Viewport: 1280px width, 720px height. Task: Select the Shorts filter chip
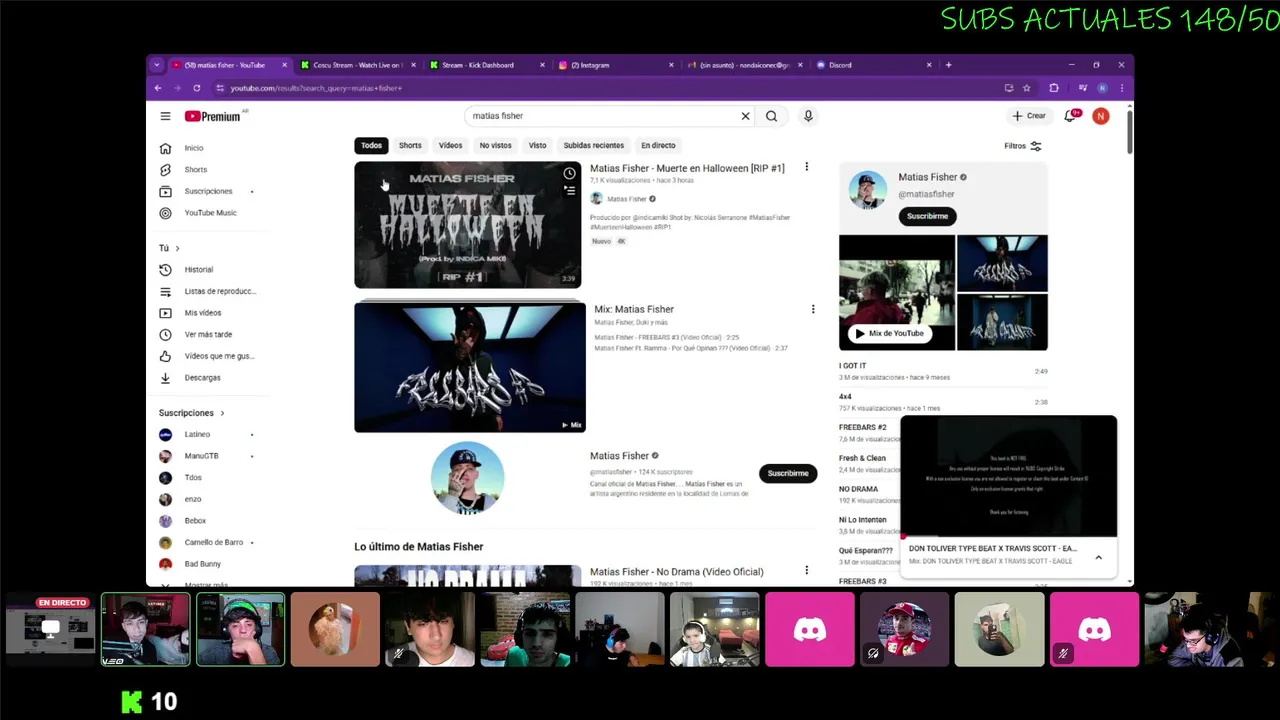[x=410, y=145]
